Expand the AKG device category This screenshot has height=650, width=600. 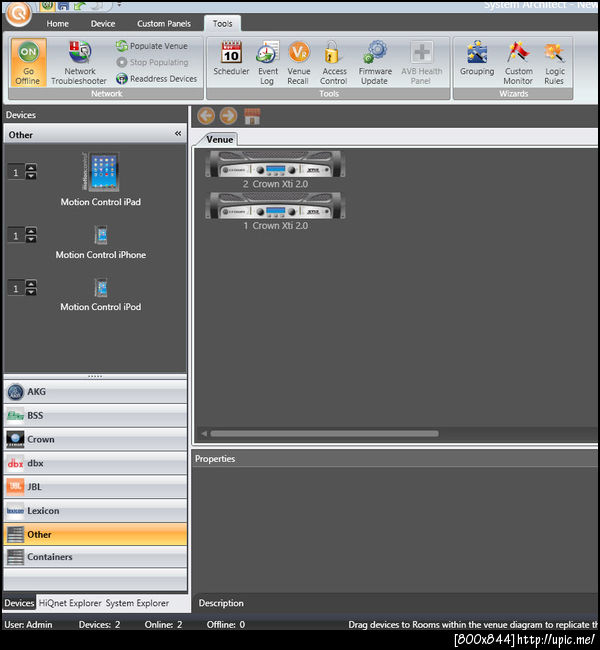(95, 391)
